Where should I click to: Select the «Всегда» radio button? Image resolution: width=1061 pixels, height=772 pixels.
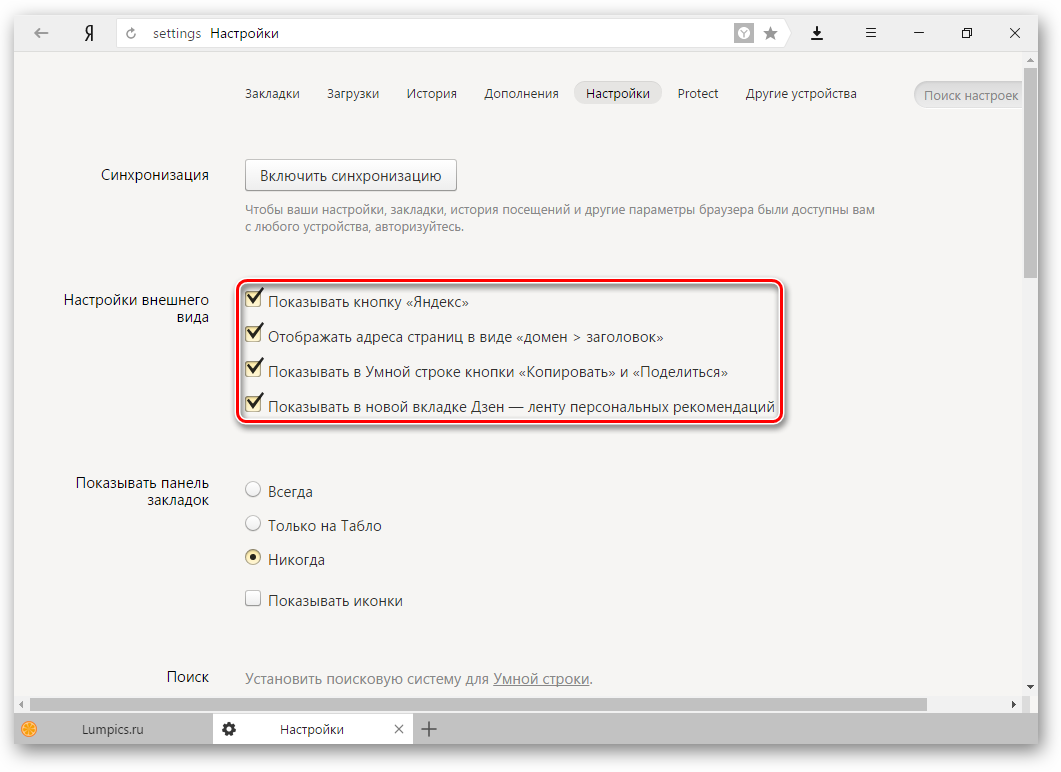pyautogui.click(x=254, y=490)
